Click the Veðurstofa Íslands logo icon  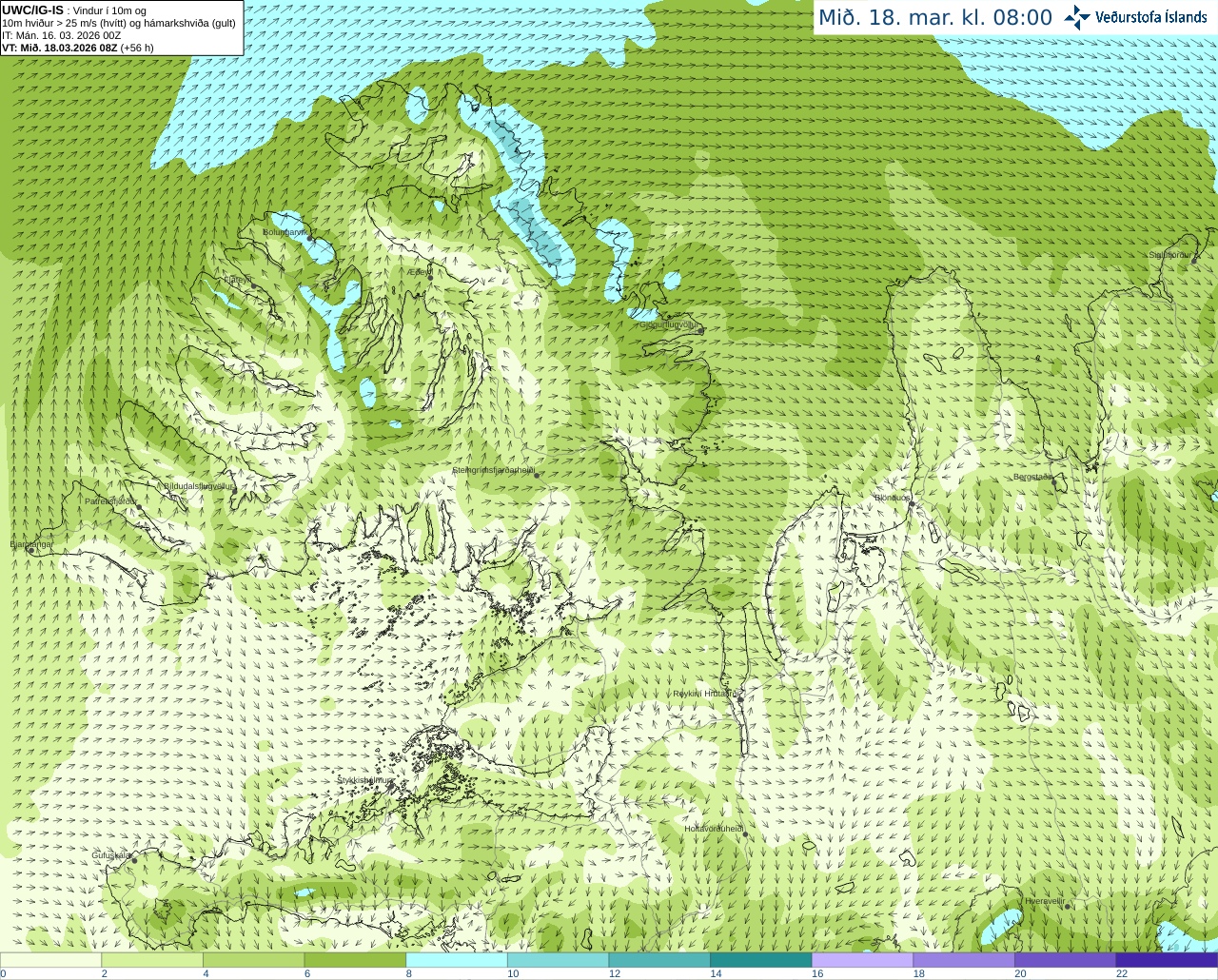[1077, 17]
